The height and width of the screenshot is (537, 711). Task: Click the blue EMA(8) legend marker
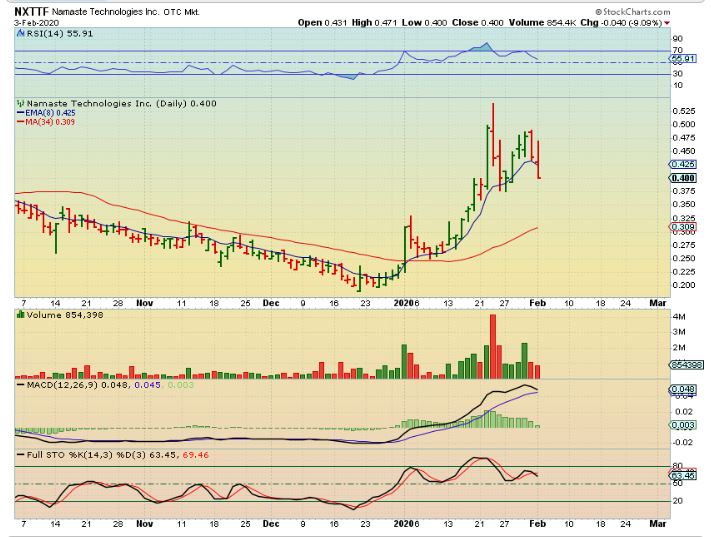[18, 113]
